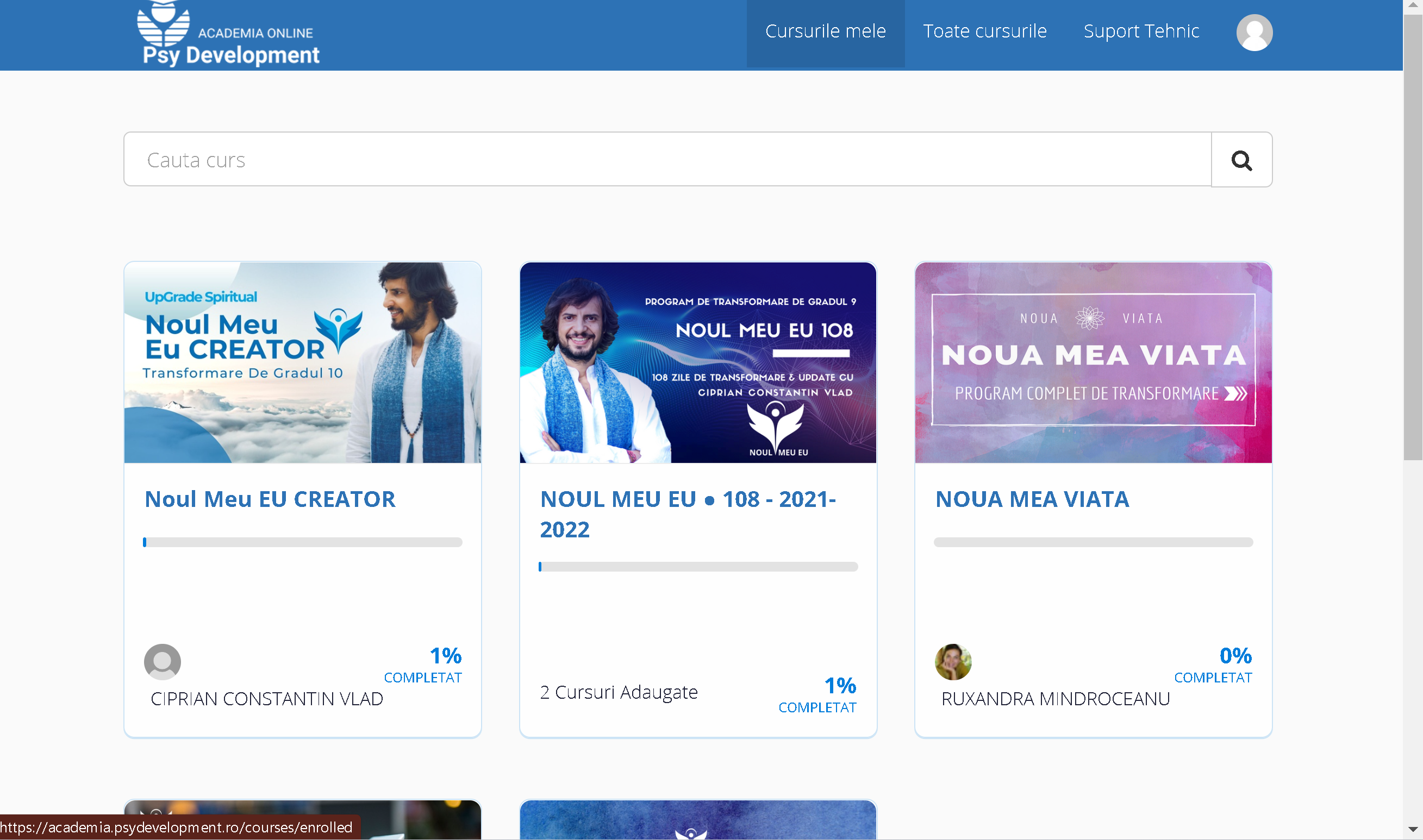Click the scrollbar down arrow
1423x840 pixels.
tap(1412, 830)
